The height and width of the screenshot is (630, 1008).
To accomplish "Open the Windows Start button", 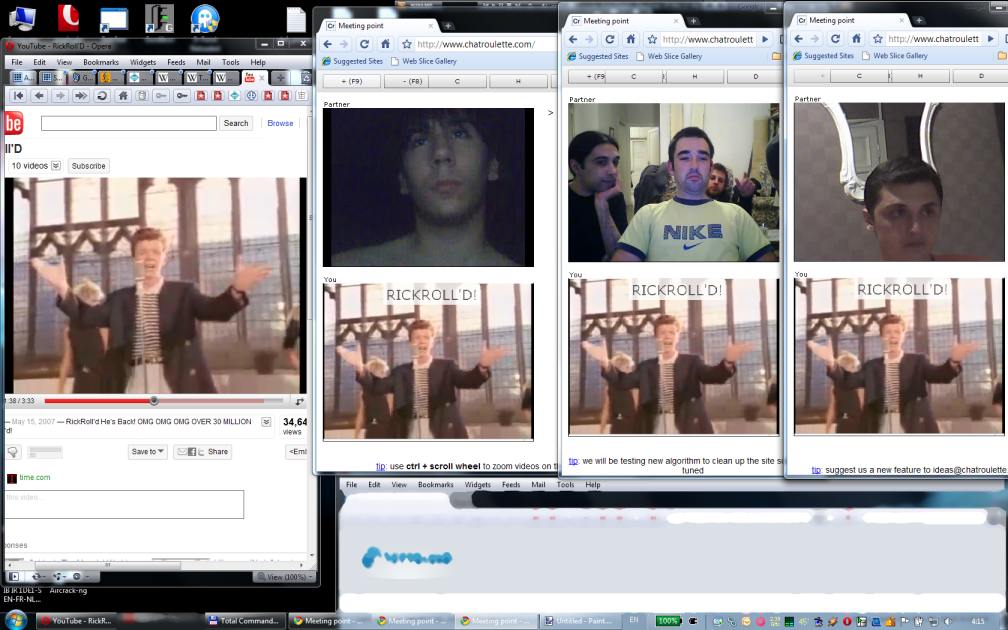I will 15,620.
